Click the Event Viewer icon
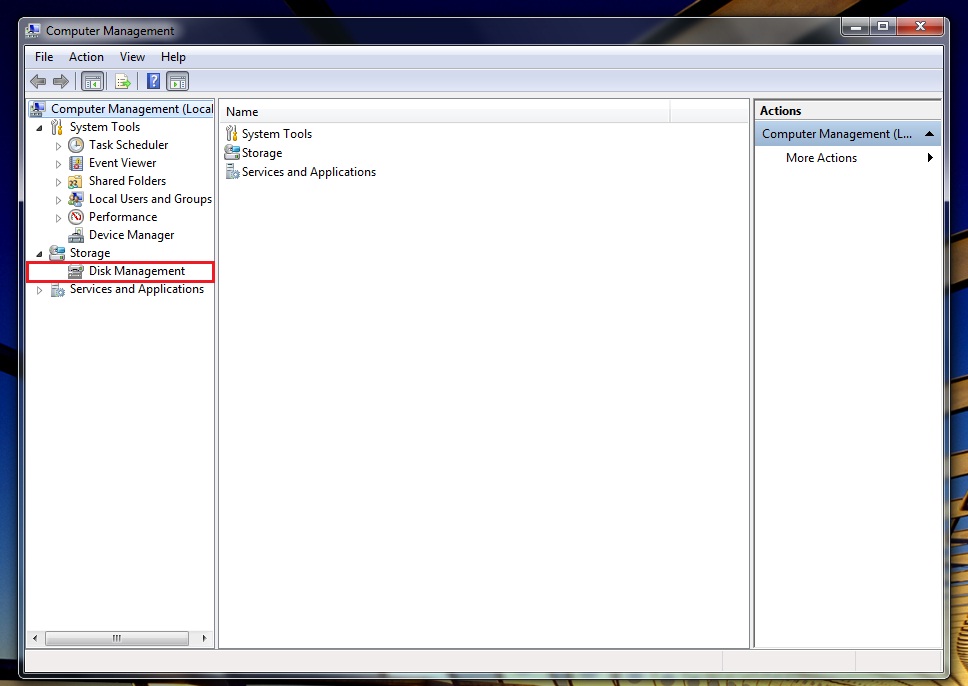968x686 pixels. (x=76, y=163)
